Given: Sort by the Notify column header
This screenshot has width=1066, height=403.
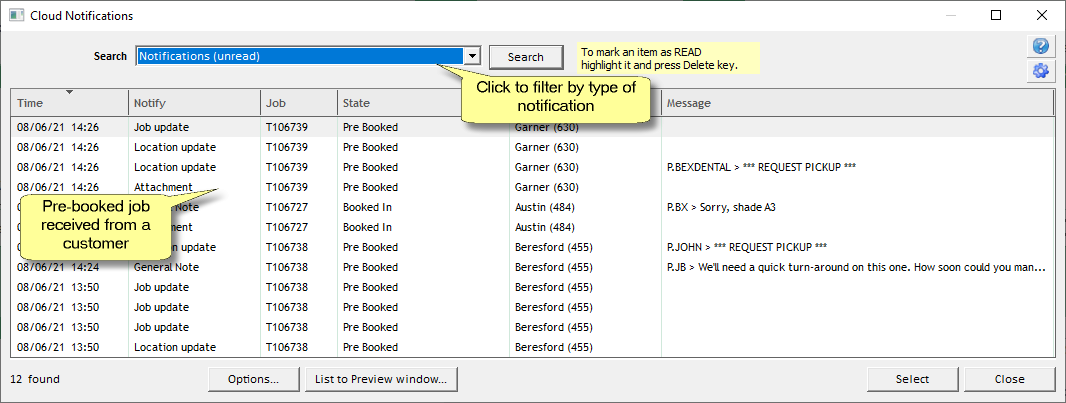Looking at the screenshot, I should coord(195,104).
